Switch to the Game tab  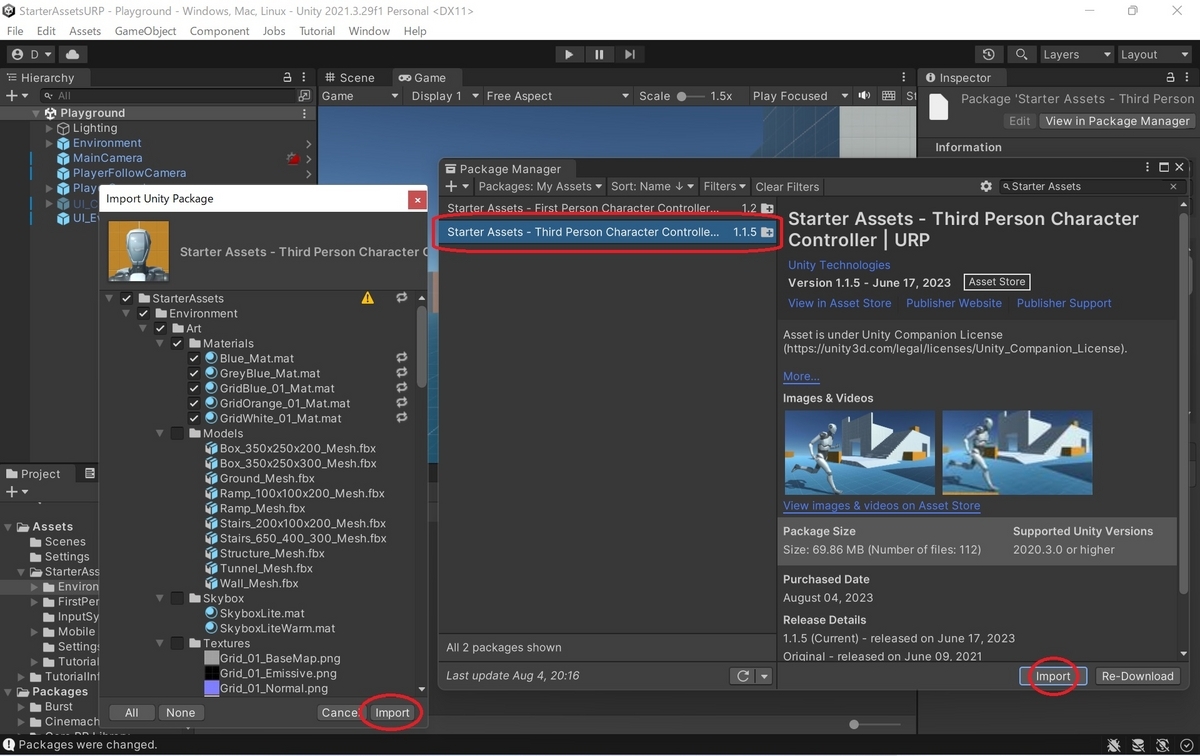pos(421,78)
